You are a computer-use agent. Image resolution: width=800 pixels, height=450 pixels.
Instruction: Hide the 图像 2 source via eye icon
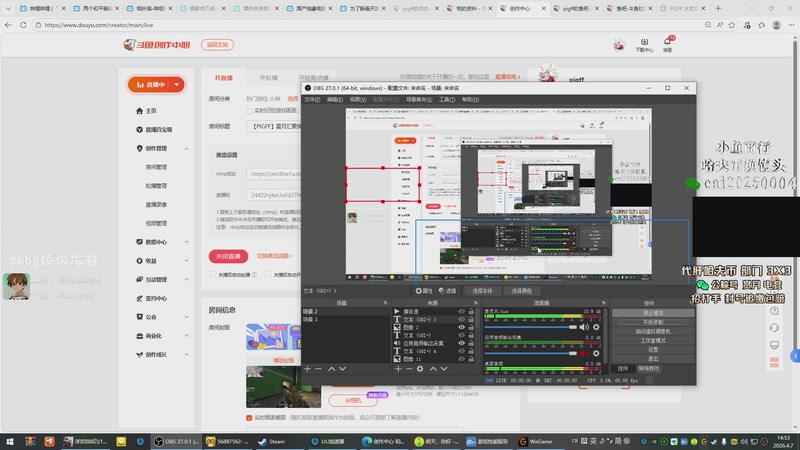[461, 328]
